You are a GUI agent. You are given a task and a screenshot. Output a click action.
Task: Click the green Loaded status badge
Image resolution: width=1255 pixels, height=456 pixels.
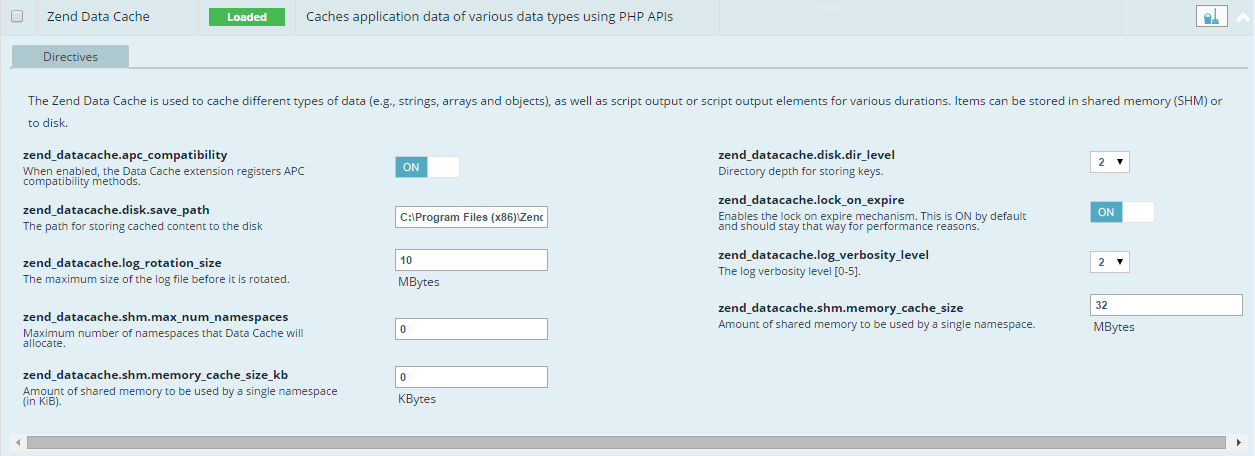point(247,17)
